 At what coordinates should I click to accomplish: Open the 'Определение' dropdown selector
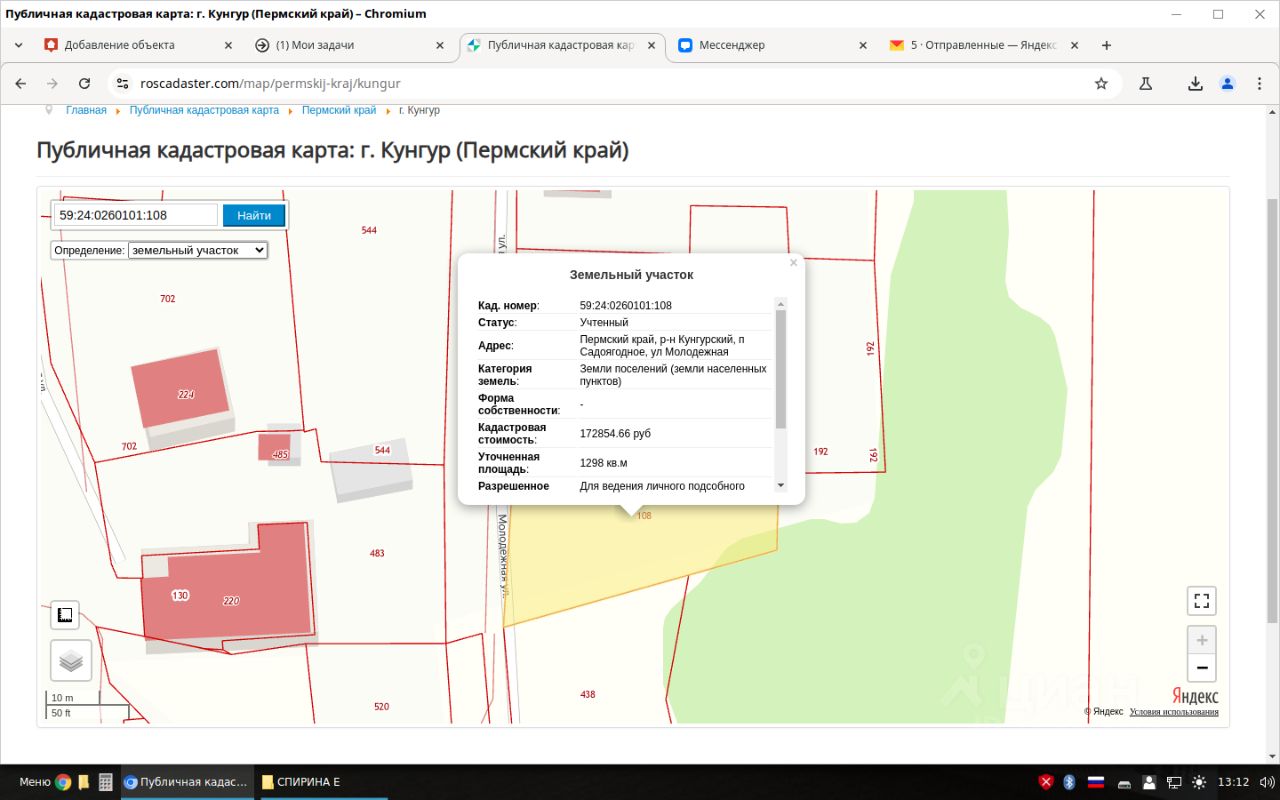(198, 250)
